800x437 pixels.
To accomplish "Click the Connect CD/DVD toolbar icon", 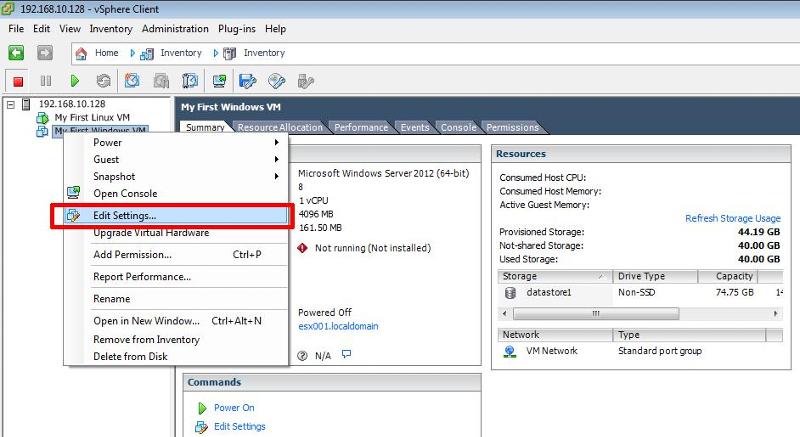I will (277, 81).
